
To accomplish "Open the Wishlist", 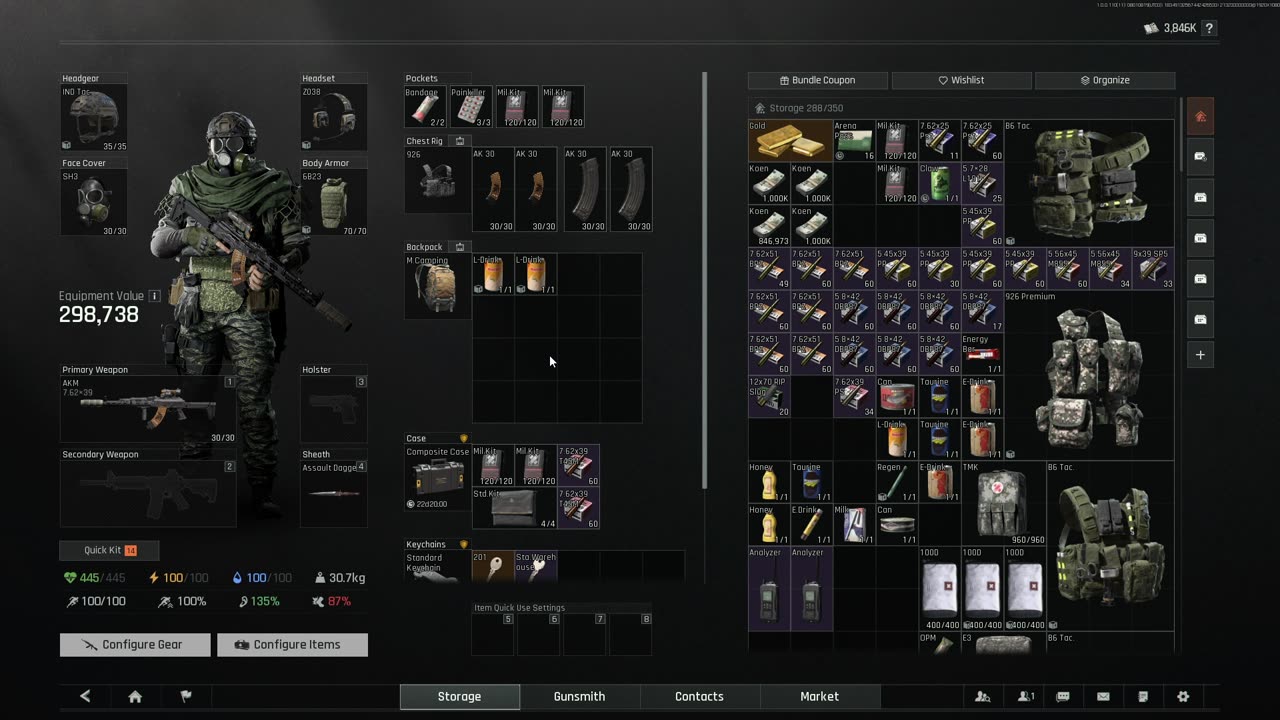I will pos(961,80).
